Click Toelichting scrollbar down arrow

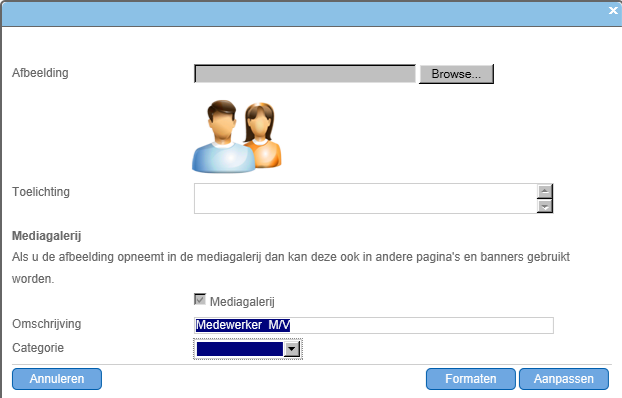point(545,206)
